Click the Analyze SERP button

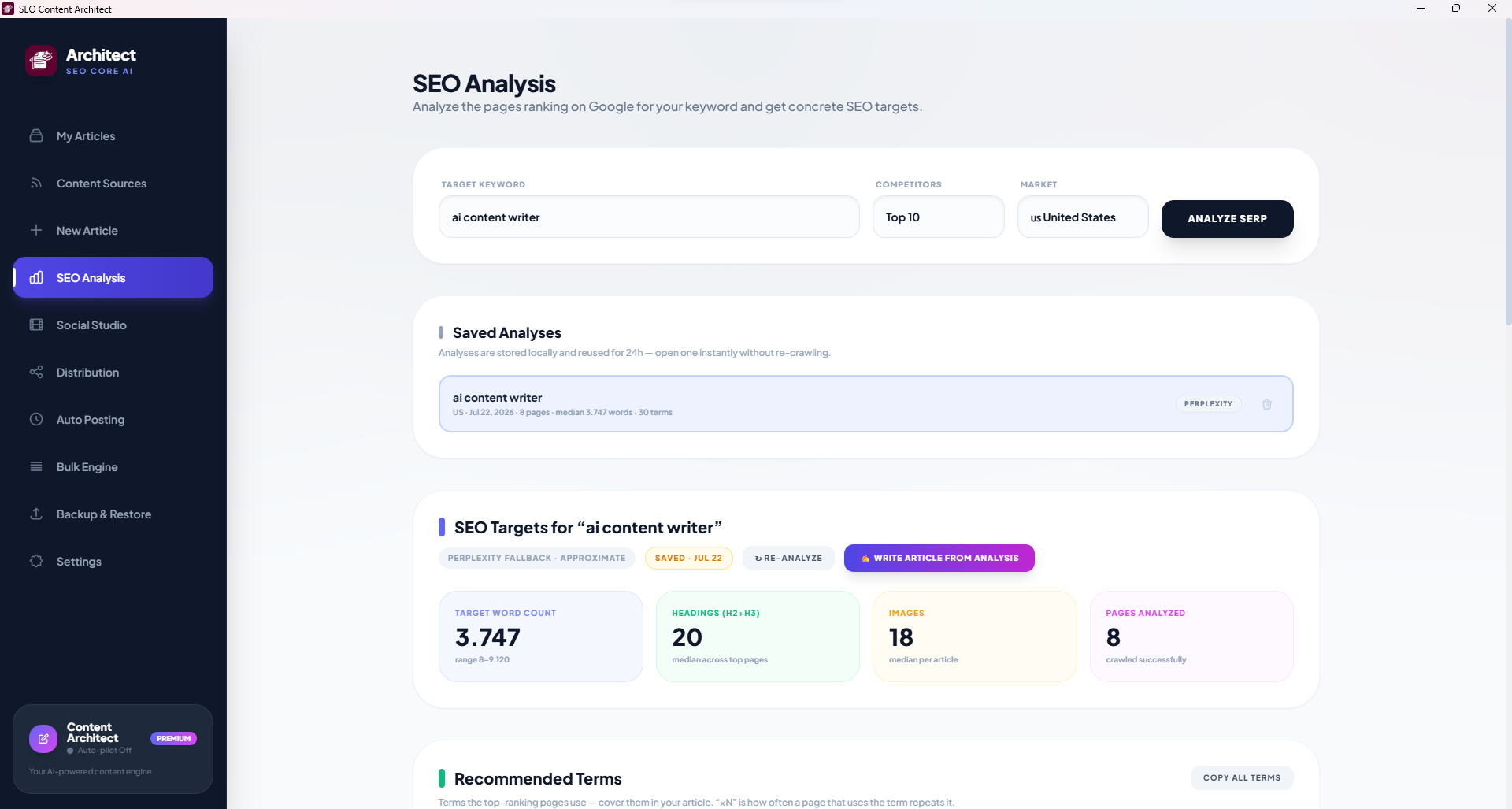(x=1227, y=218)
